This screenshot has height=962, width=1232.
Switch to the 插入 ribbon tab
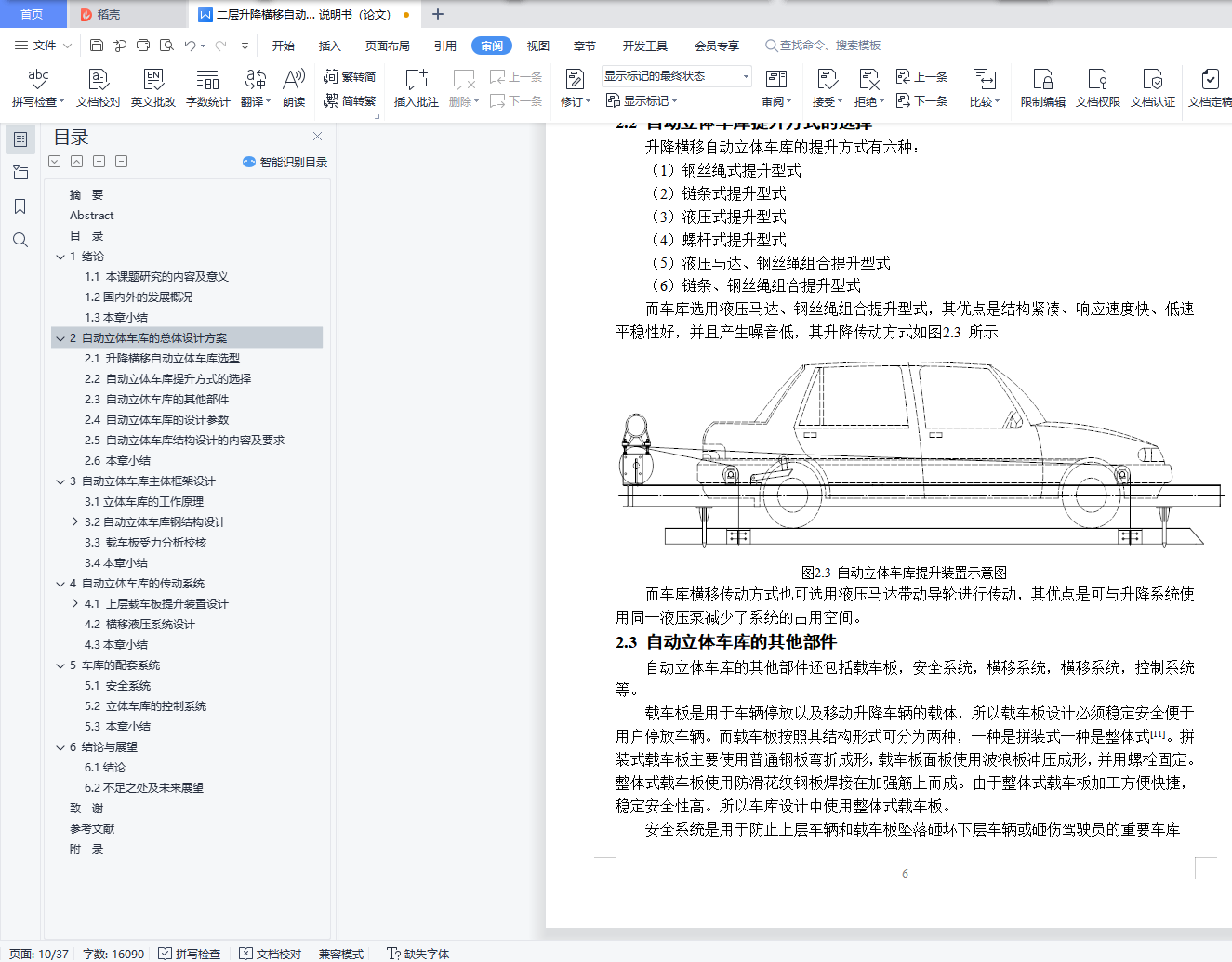click(x=330, y=46)
